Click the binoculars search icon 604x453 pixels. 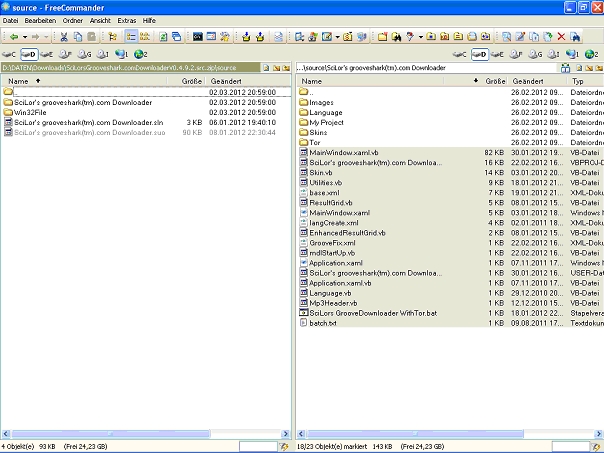click(396, 37)
